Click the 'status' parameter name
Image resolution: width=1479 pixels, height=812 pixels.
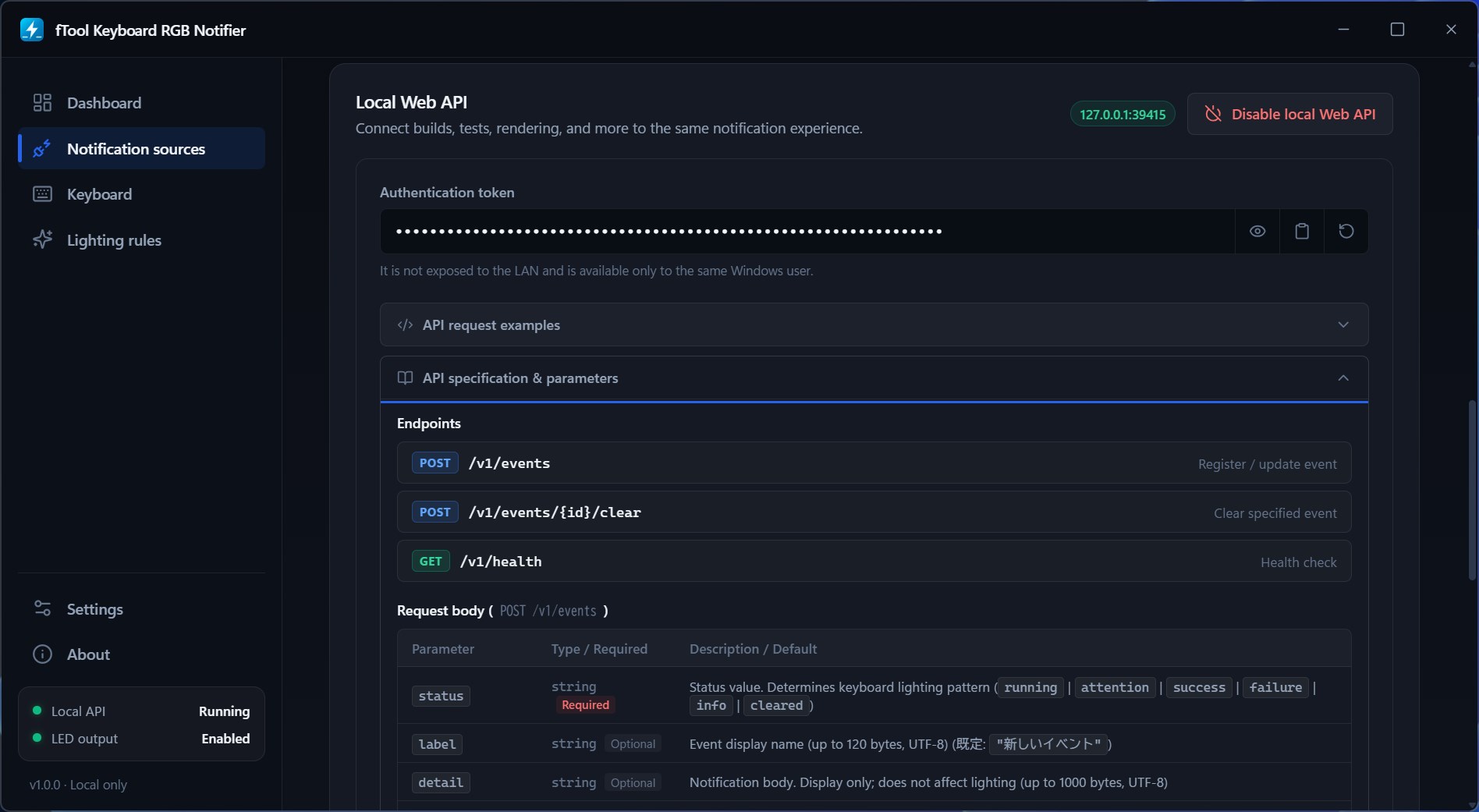441,696
